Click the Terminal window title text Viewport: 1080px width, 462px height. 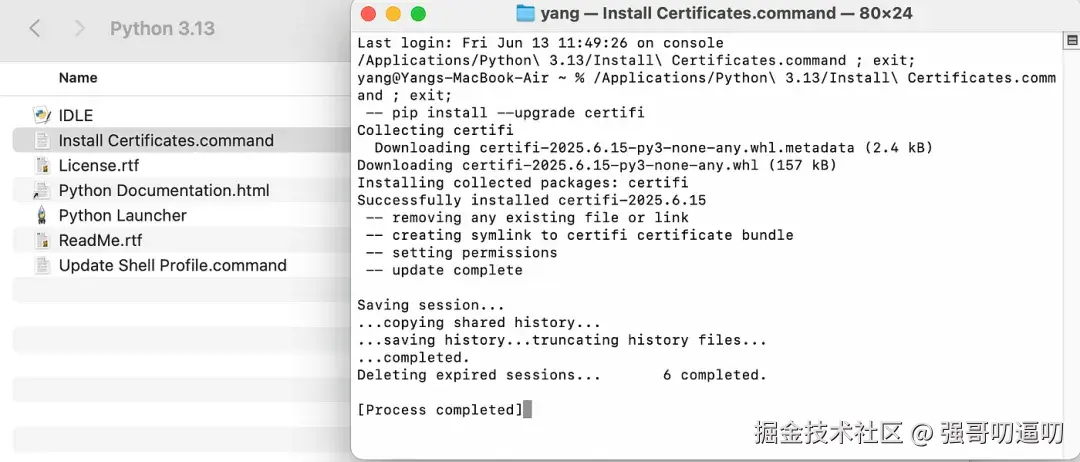(727, 13)
